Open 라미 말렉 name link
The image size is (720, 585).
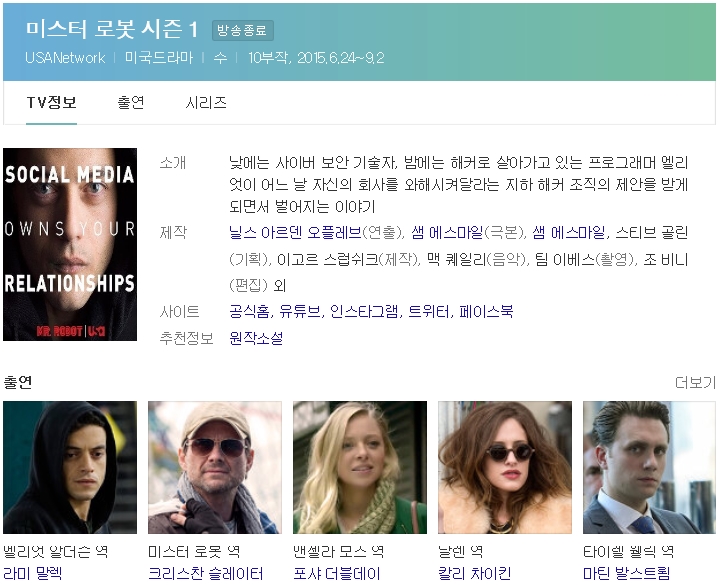click(33, 573)
